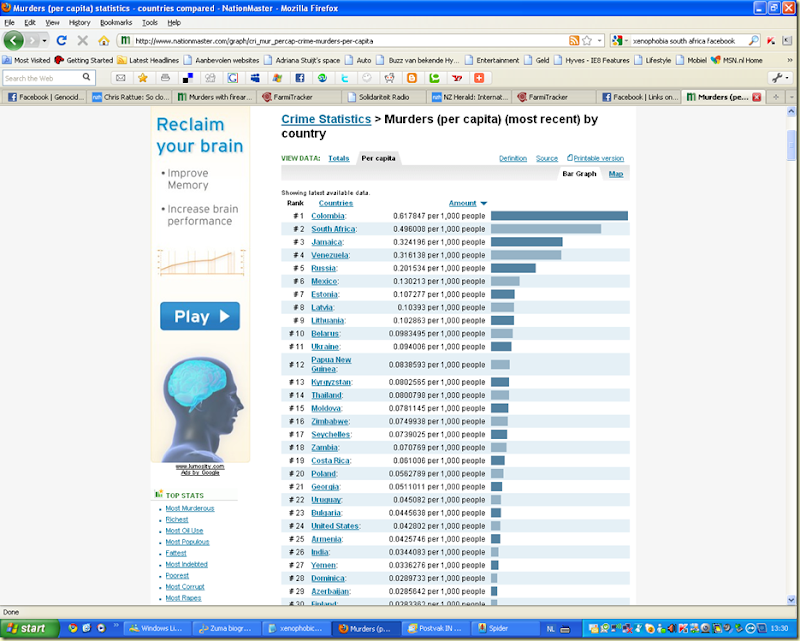Go to the Home page icon
Screen dimensions: 800x641
point(104,40)
